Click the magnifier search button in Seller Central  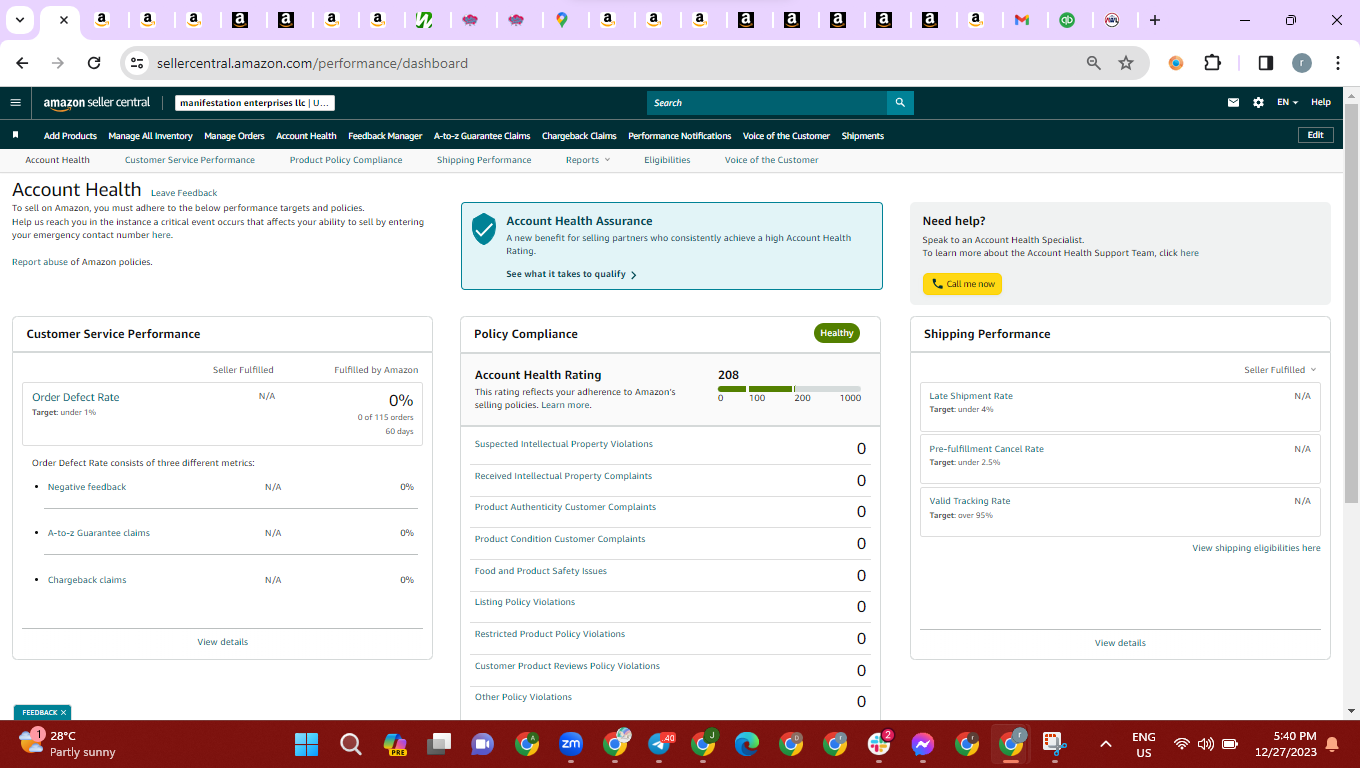[x=900, y=102]
